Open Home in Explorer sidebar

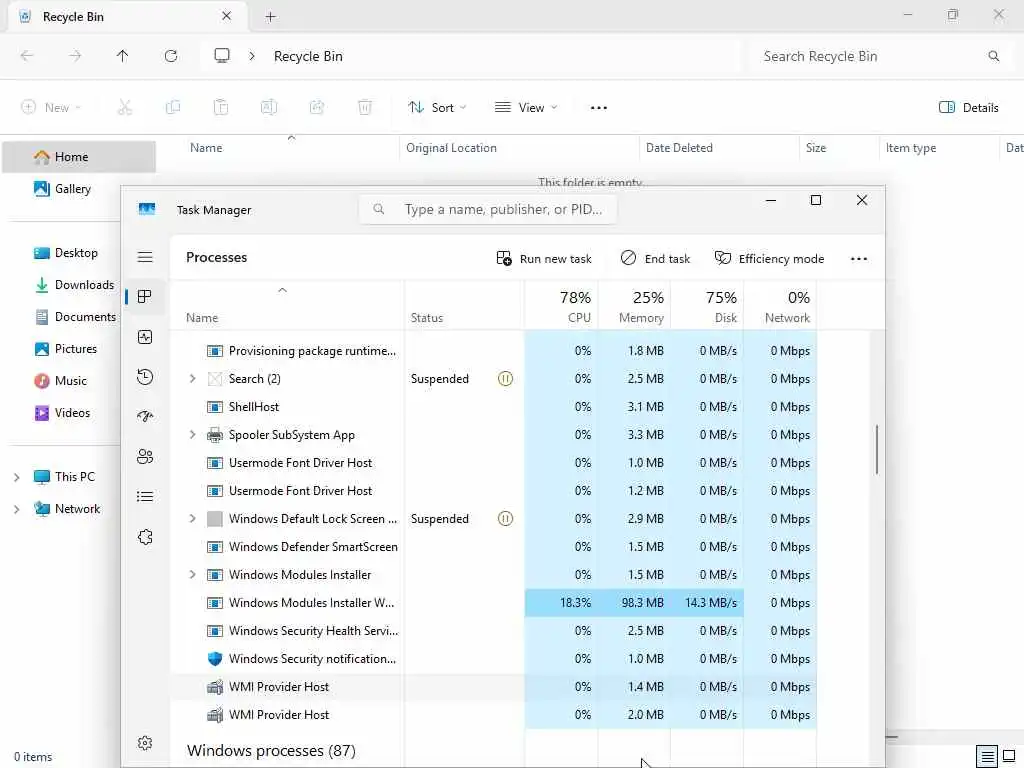tap(79, 157)
